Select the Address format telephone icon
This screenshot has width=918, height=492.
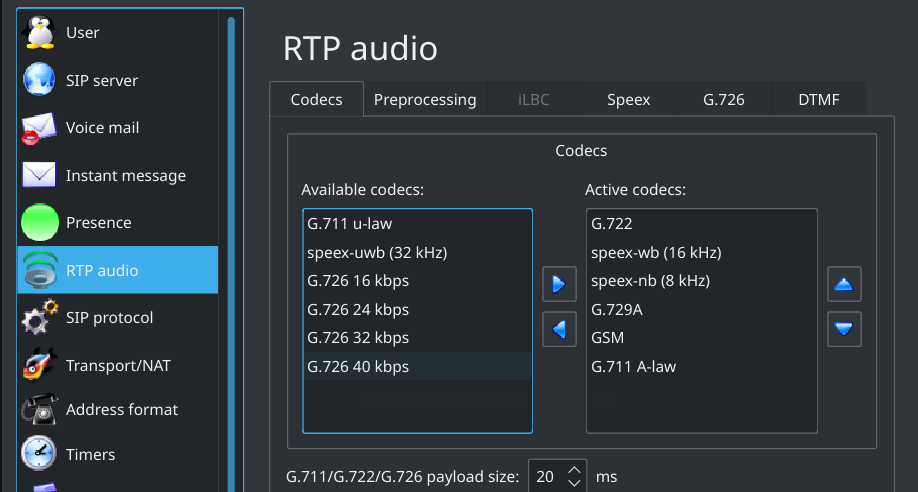pos(40,409)
